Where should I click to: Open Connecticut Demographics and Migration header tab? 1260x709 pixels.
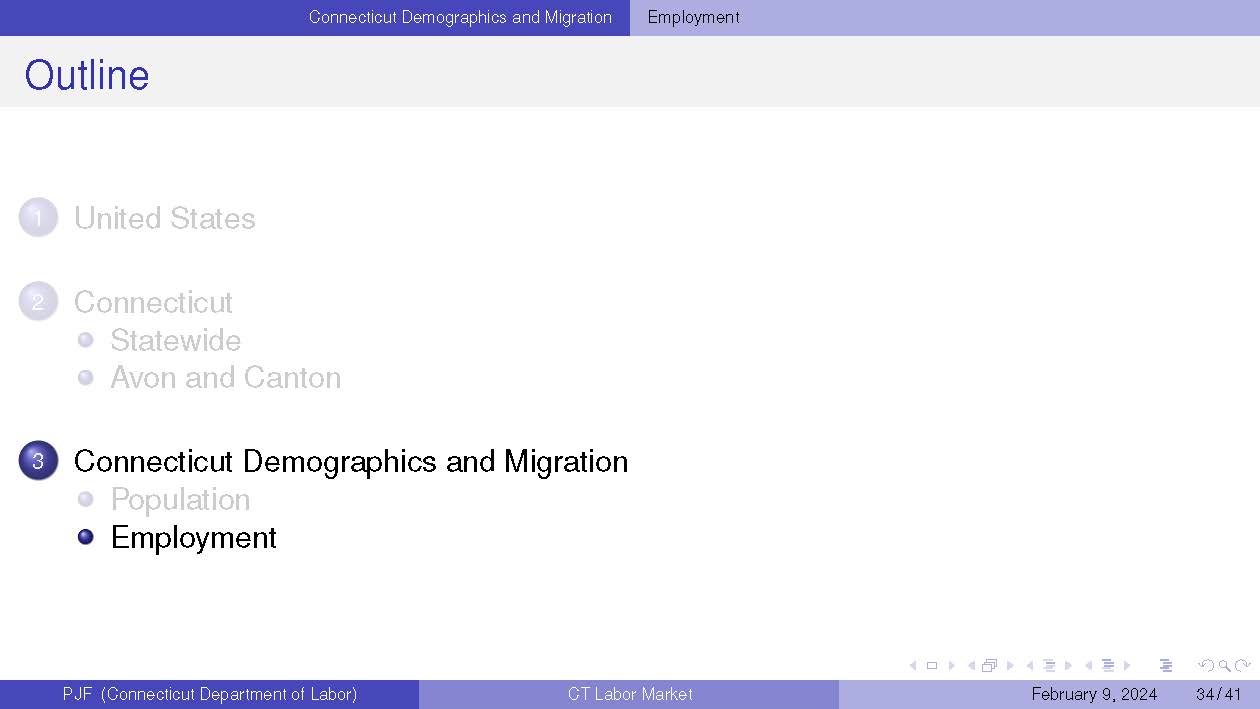(460, 17)
